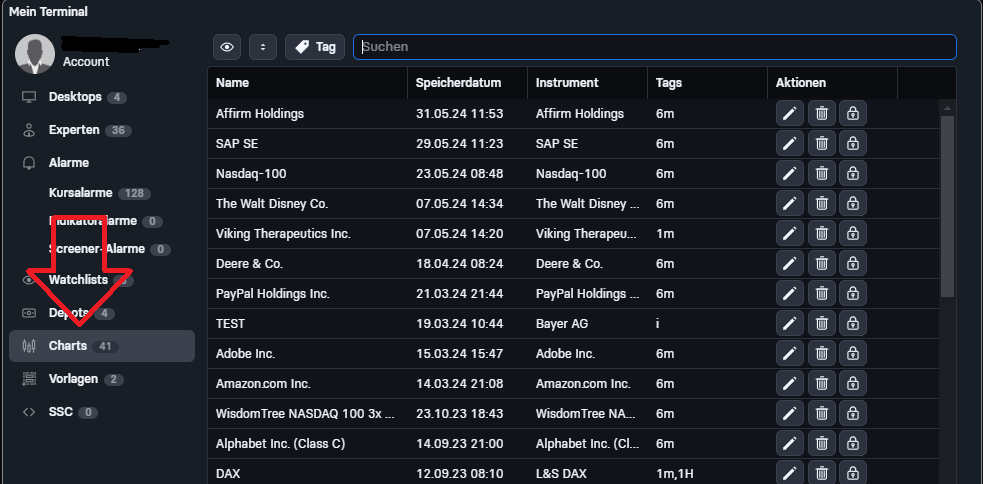The width and height of the screenshot is (983, 484).
Task: Edit the SAP SE chart entry
Action: pyautogui.click(x=789, y=144)
